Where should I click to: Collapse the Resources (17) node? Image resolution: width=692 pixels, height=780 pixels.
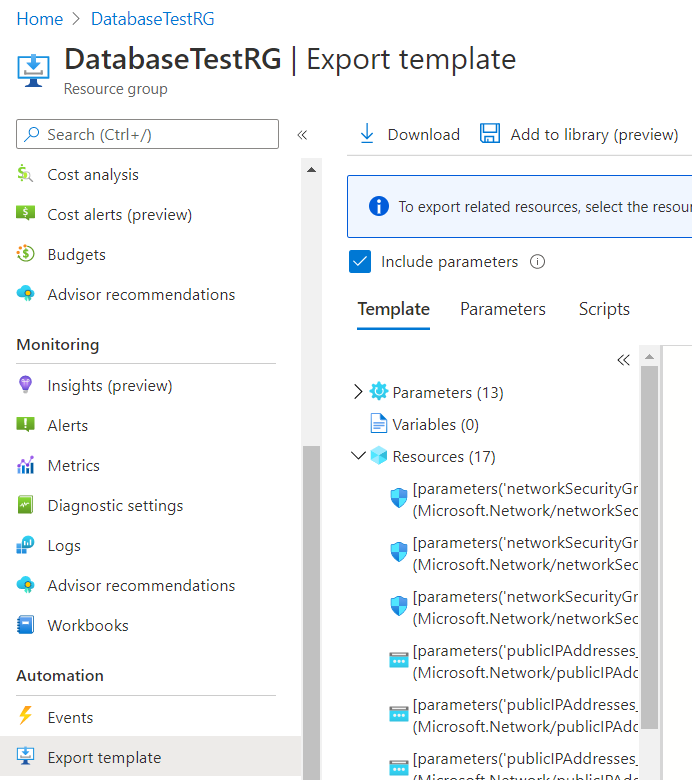(x=358, y=455)
